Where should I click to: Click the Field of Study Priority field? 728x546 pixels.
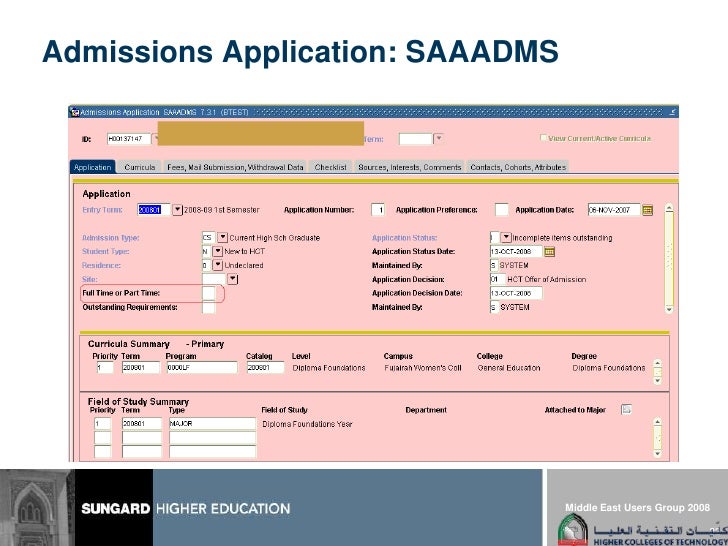[103, 423]
